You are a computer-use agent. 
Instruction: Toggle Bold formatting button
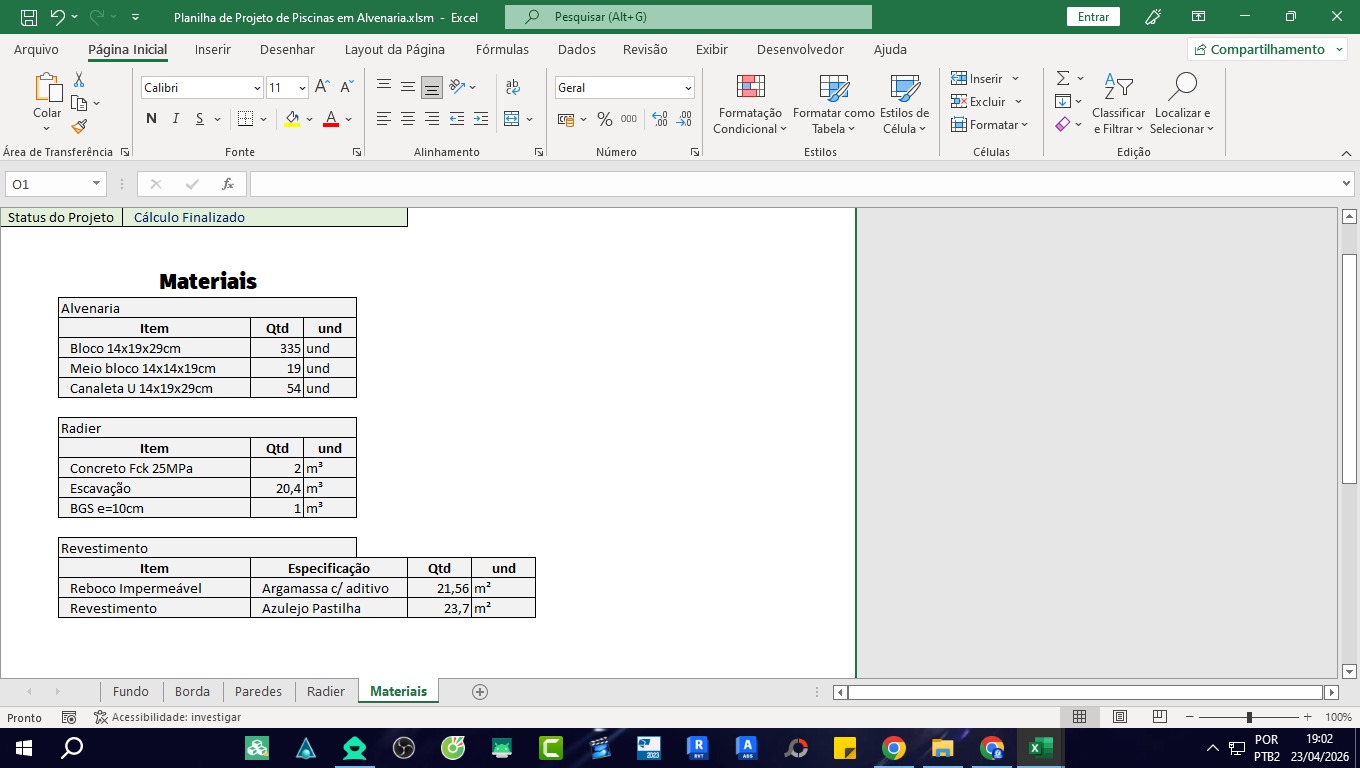[x=151, y=119]
